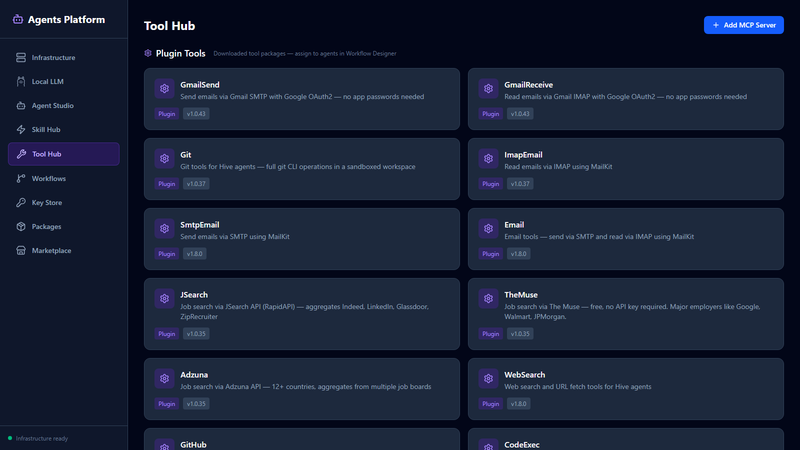Click the JSearch plugin icon
This screenshot has height=450, width=800.
click(164, 300)
